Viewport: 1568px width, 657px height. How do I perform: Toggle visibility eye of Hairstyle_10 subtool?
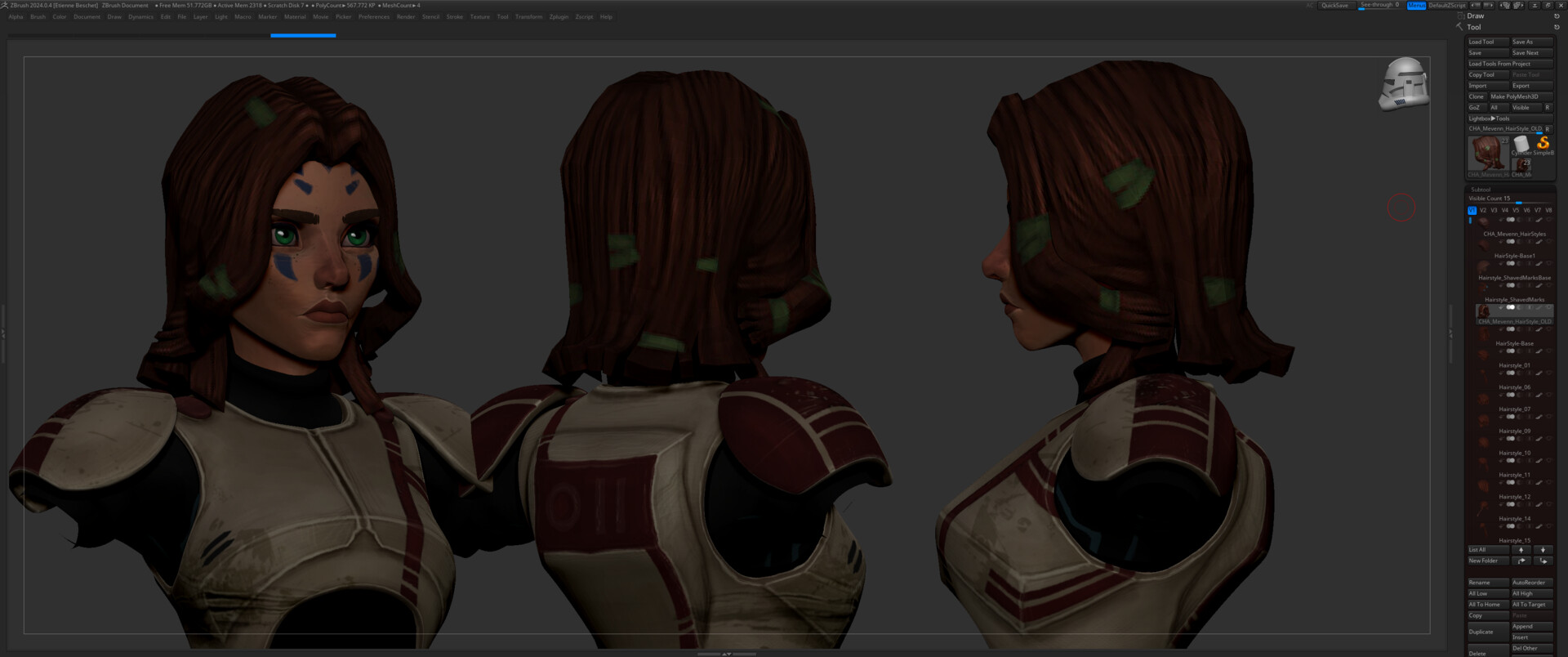pos(1548,439)
